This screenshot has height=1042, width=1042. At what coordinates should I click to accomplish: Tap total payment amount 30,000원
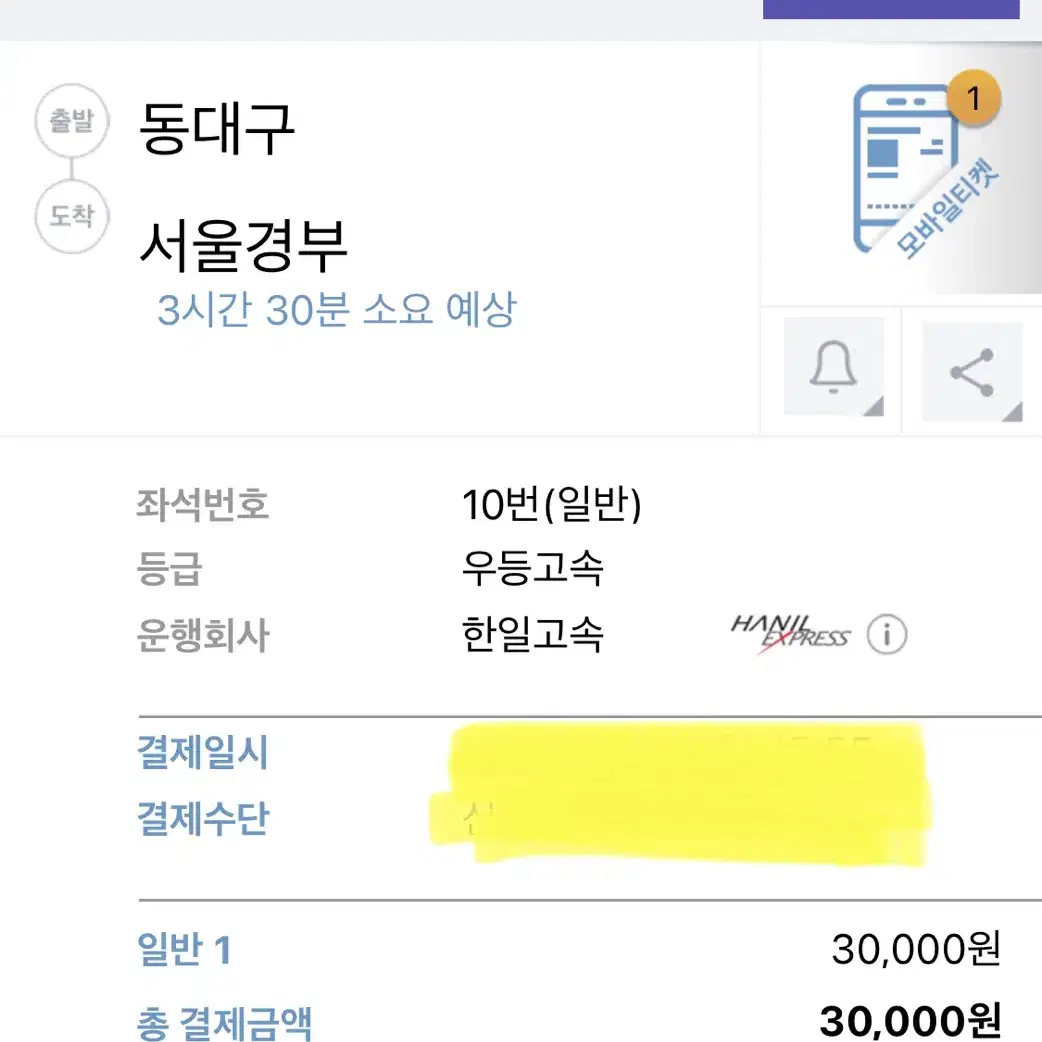click(910, 1020)
